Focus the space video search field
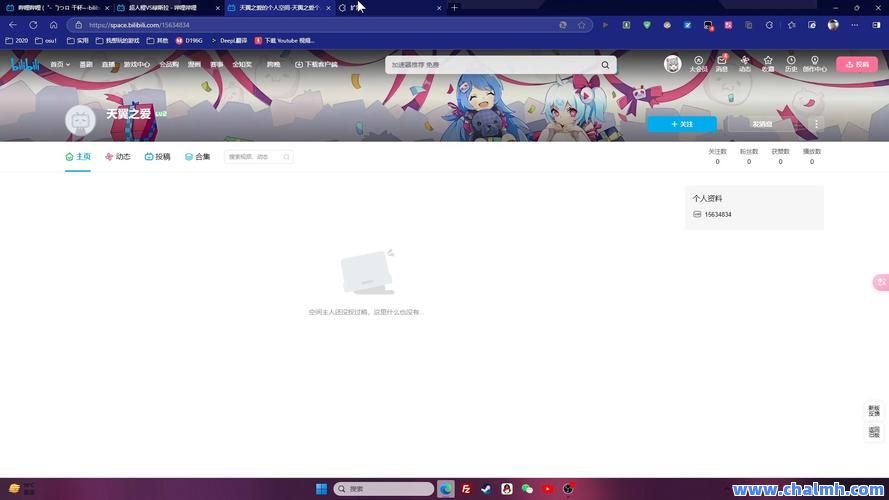The width and height of the screenshot is (889, 500). tap(259, 156)
